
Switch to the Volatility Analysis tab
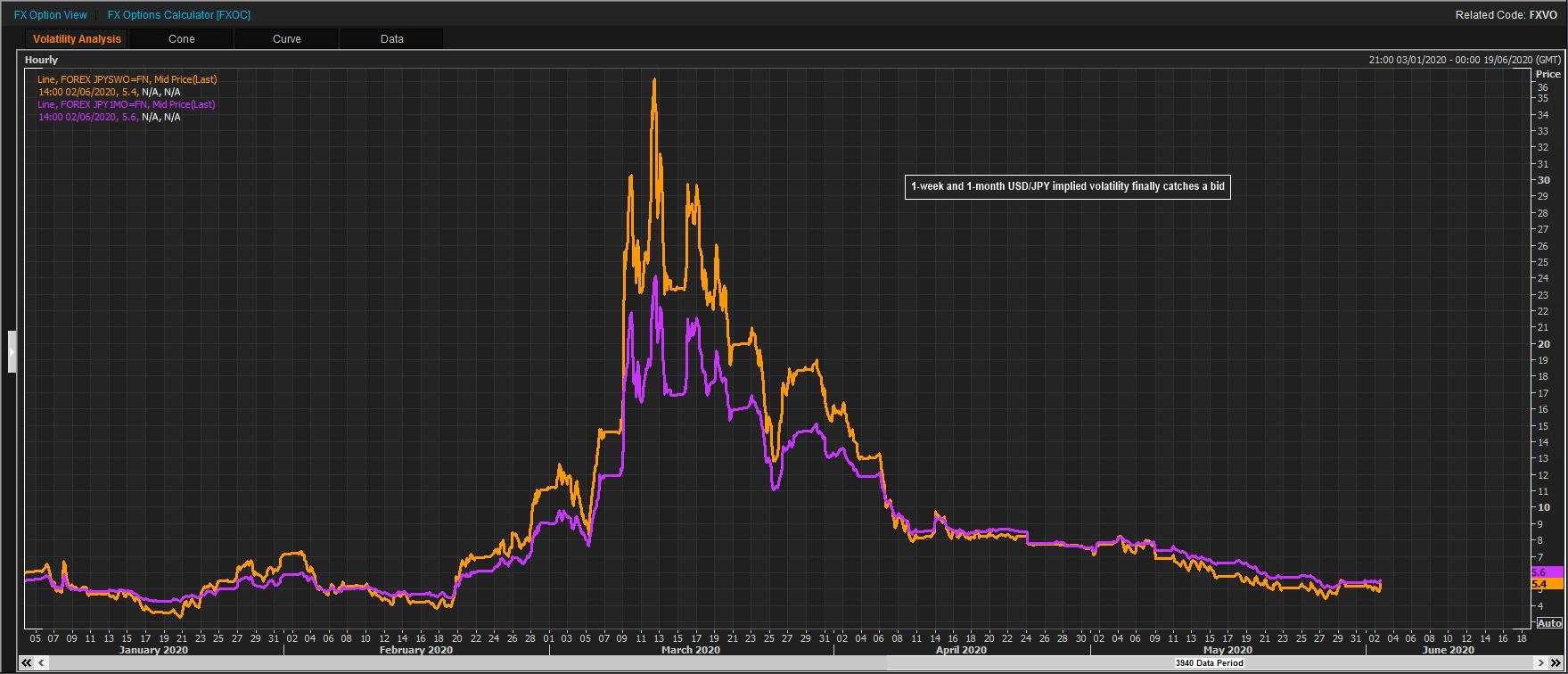click(77, 39)
